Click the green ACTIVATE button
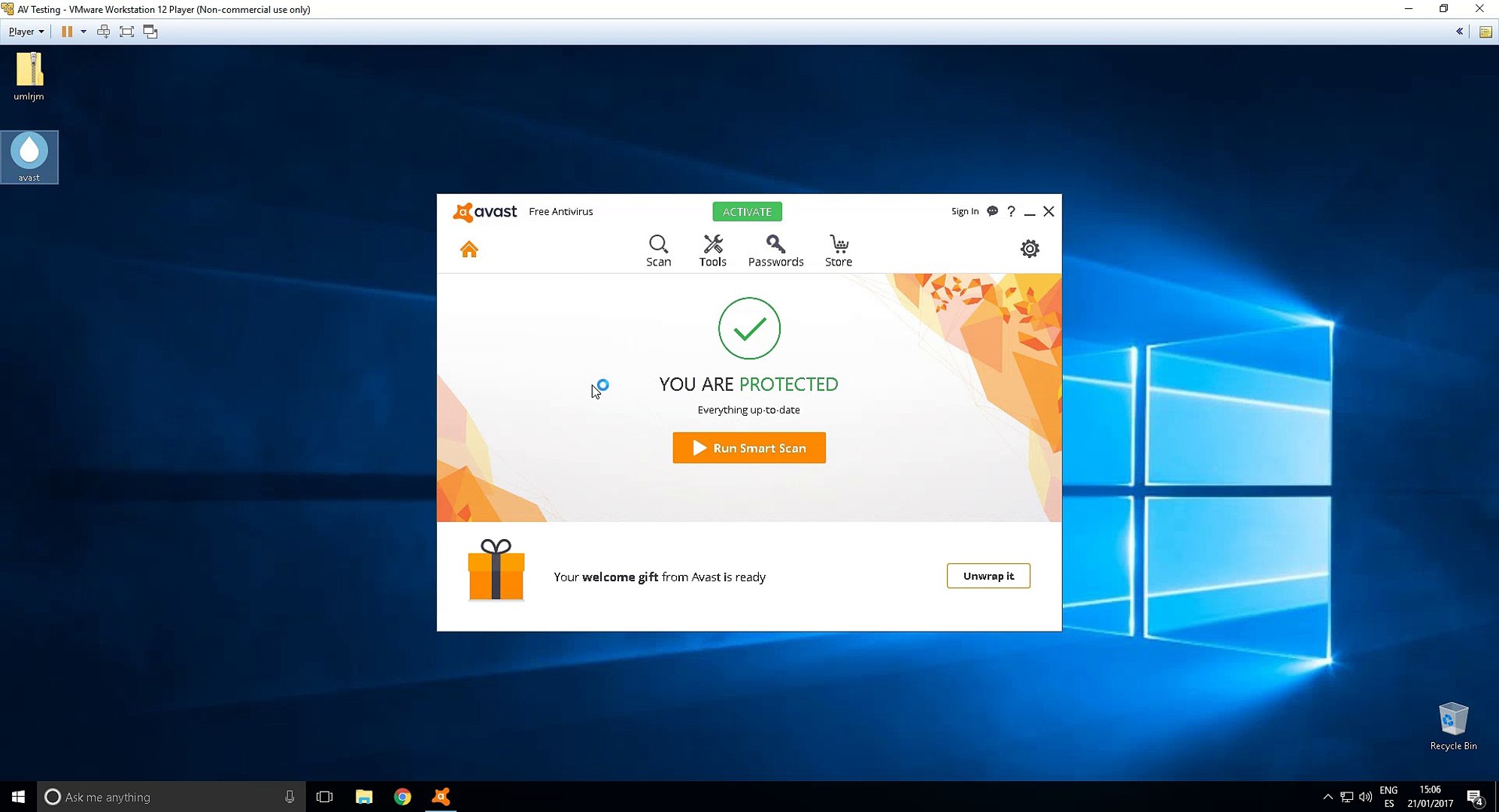Viewport: 1499px width, 812px height. (x=747, y=211)
